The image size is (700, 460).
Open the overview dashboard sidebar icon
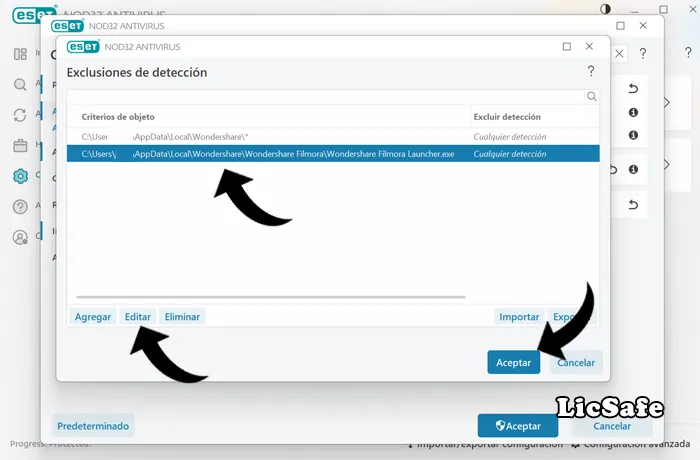coord(20,54)
